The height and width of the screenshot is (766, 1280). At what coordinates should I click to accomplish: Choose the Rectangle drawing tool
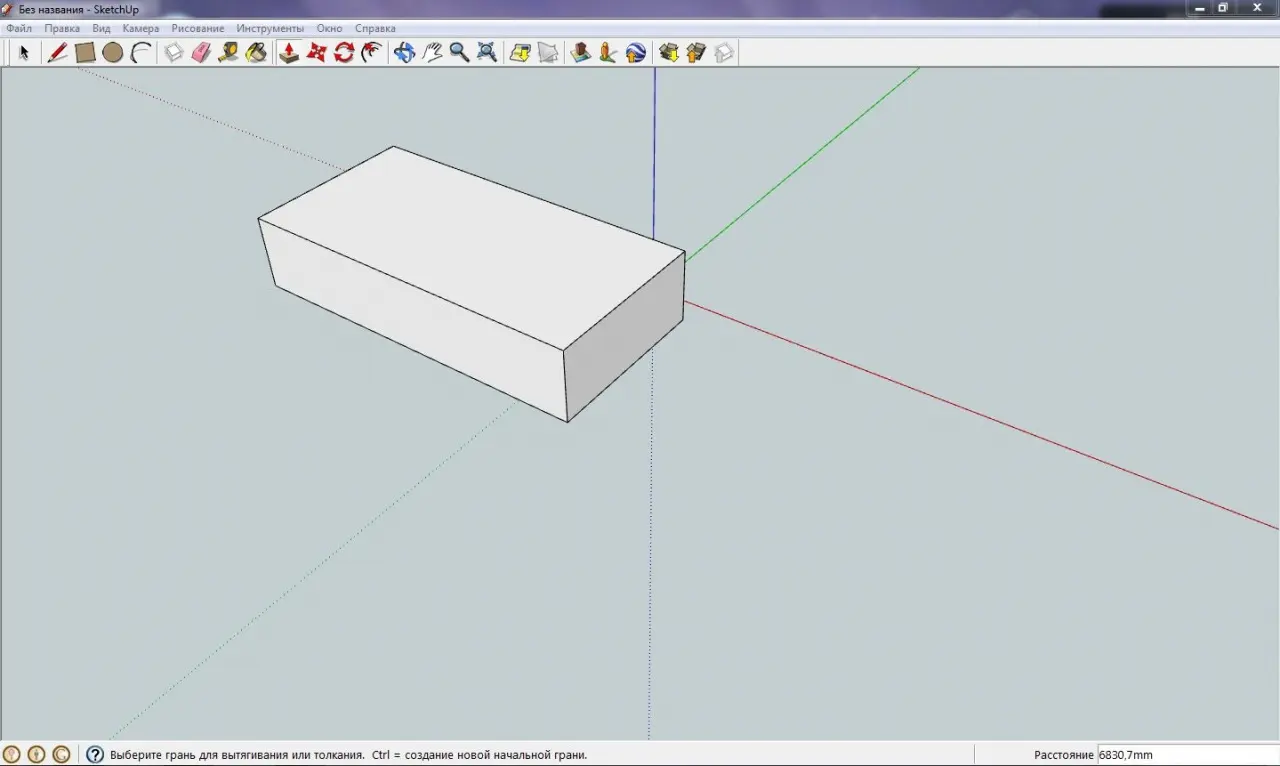85,53
